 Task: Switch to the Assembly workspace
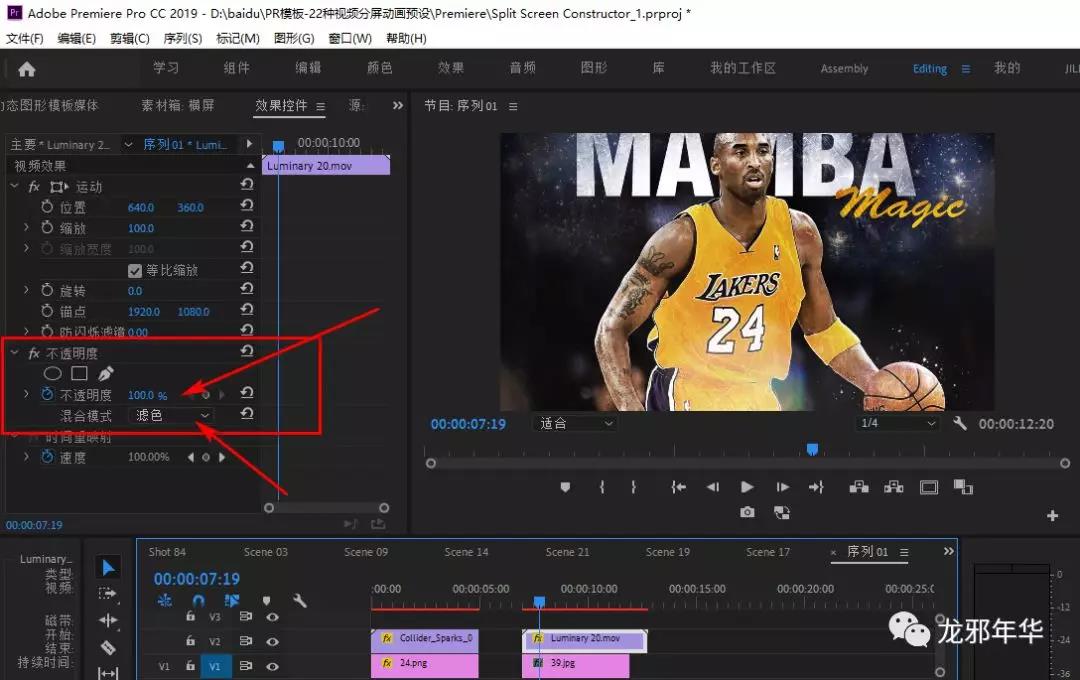click(844, 69)
